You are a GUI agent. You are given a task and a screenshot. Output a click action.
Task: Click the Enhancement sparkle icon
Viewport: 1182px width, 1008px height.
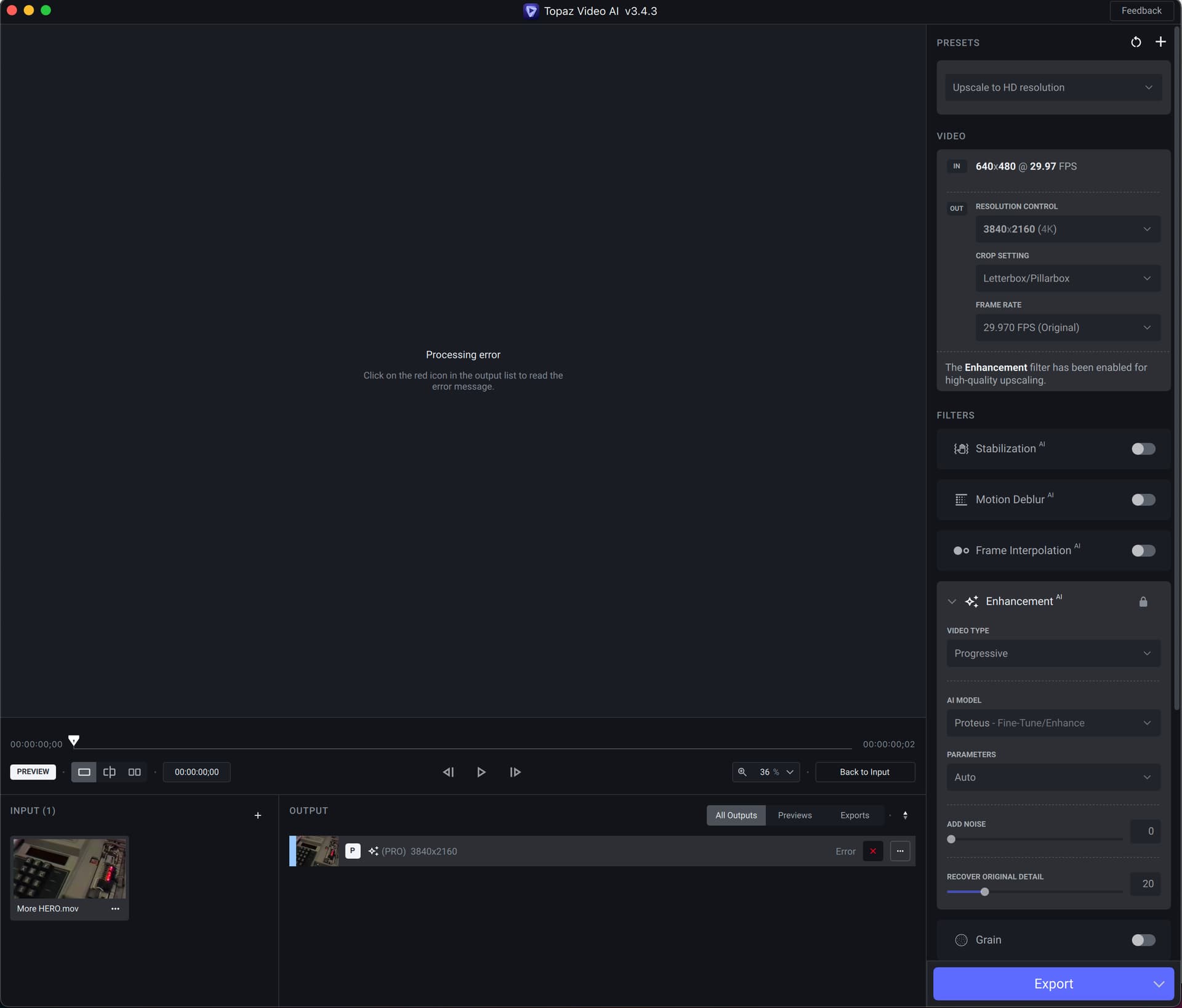tap(973, 601)
